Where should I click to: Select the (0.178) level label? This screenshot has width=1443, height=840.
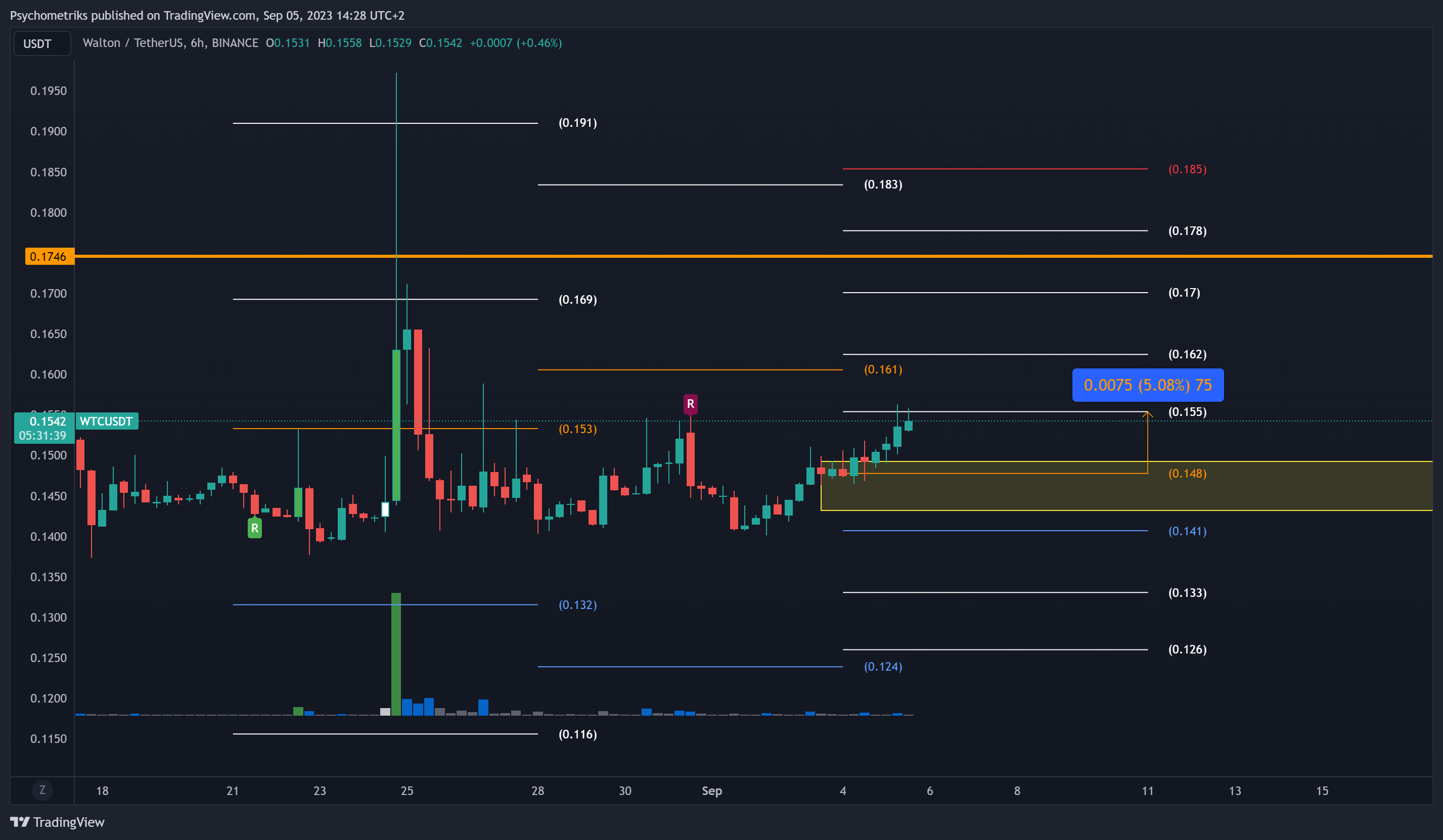(x=1187, y=231)
